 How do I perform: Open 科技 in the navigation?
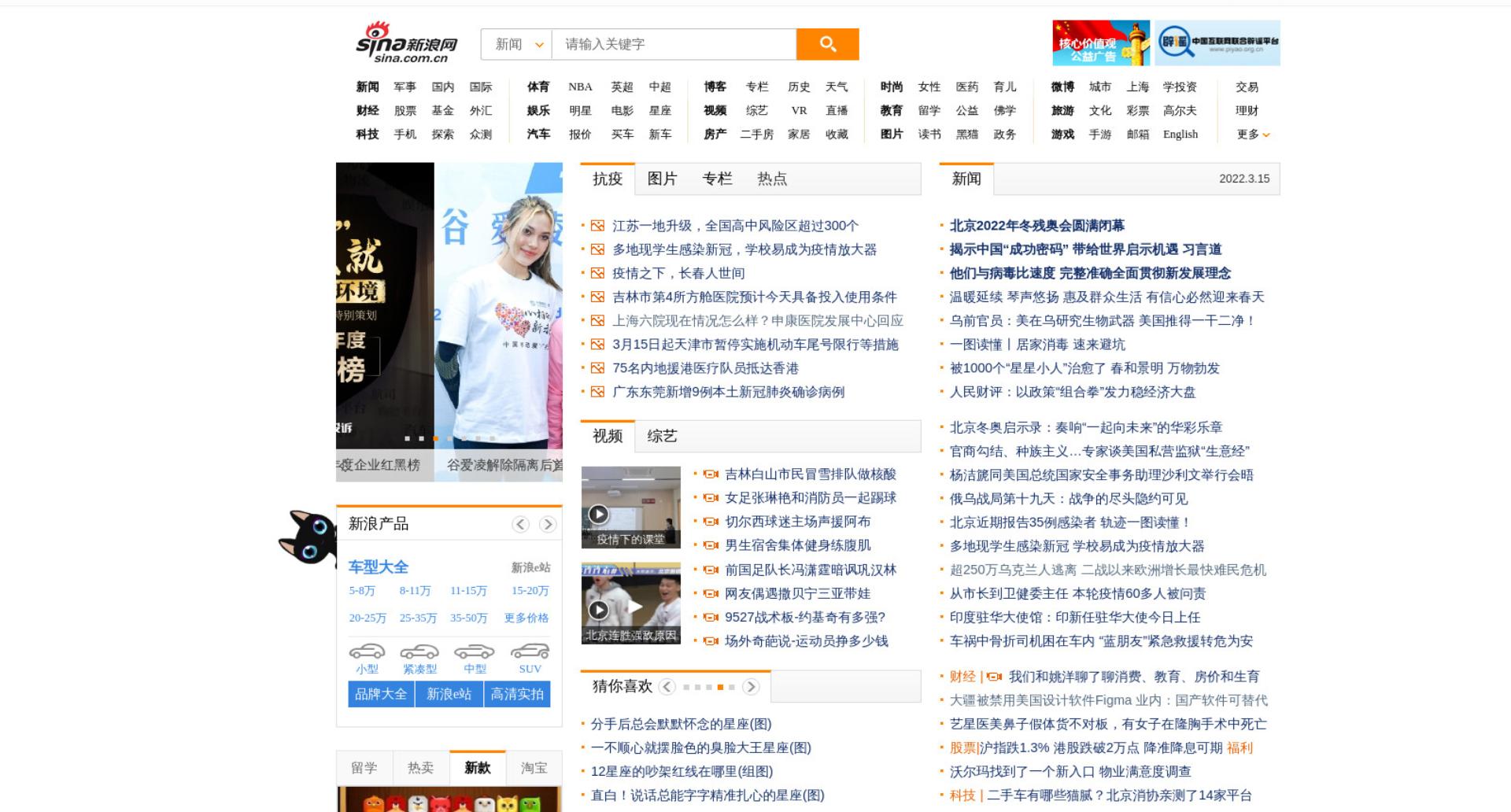pyautogui.click(x=368, y=135)
